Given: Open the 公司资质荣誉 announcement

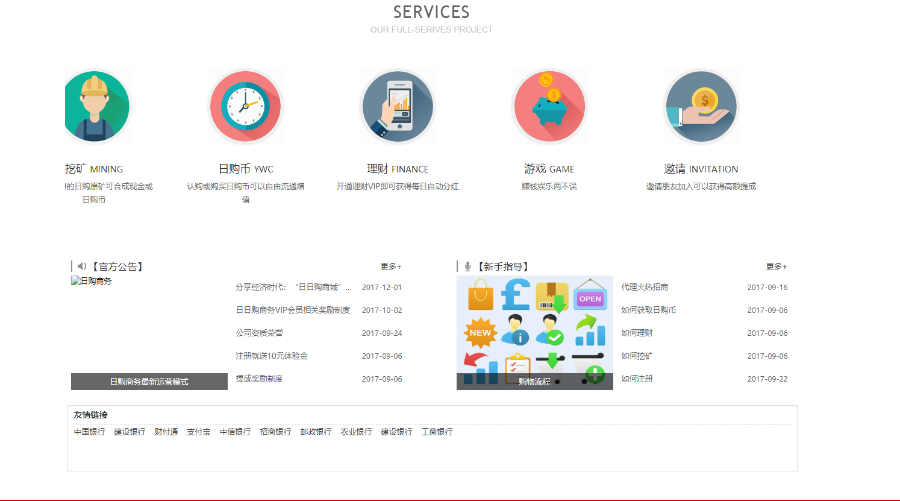Looking at the screenshot, I should point(259,333).
